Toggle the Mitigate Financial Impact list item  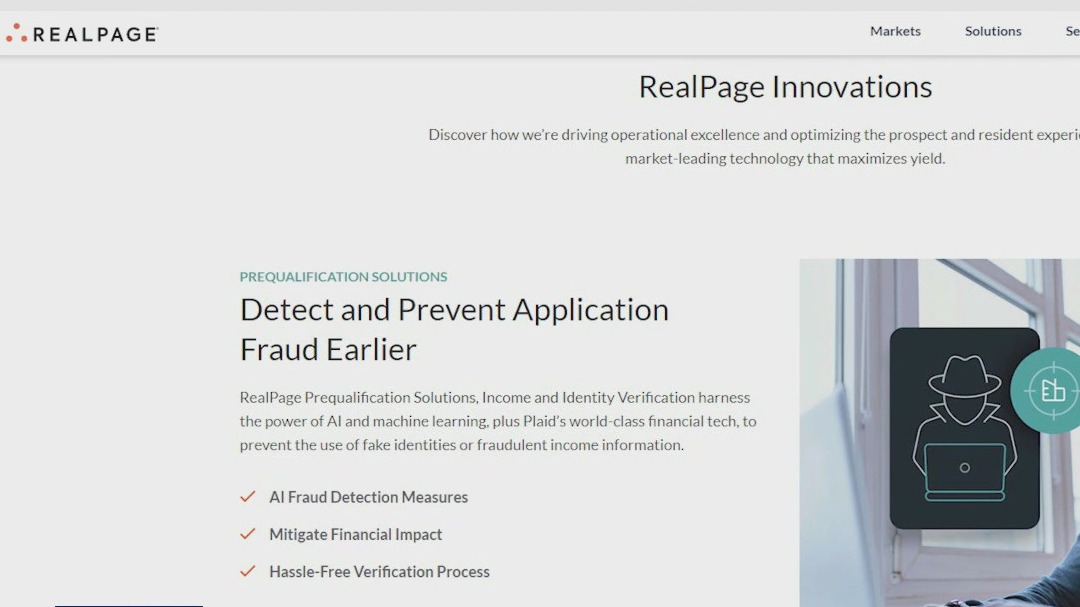coord(355,533)
